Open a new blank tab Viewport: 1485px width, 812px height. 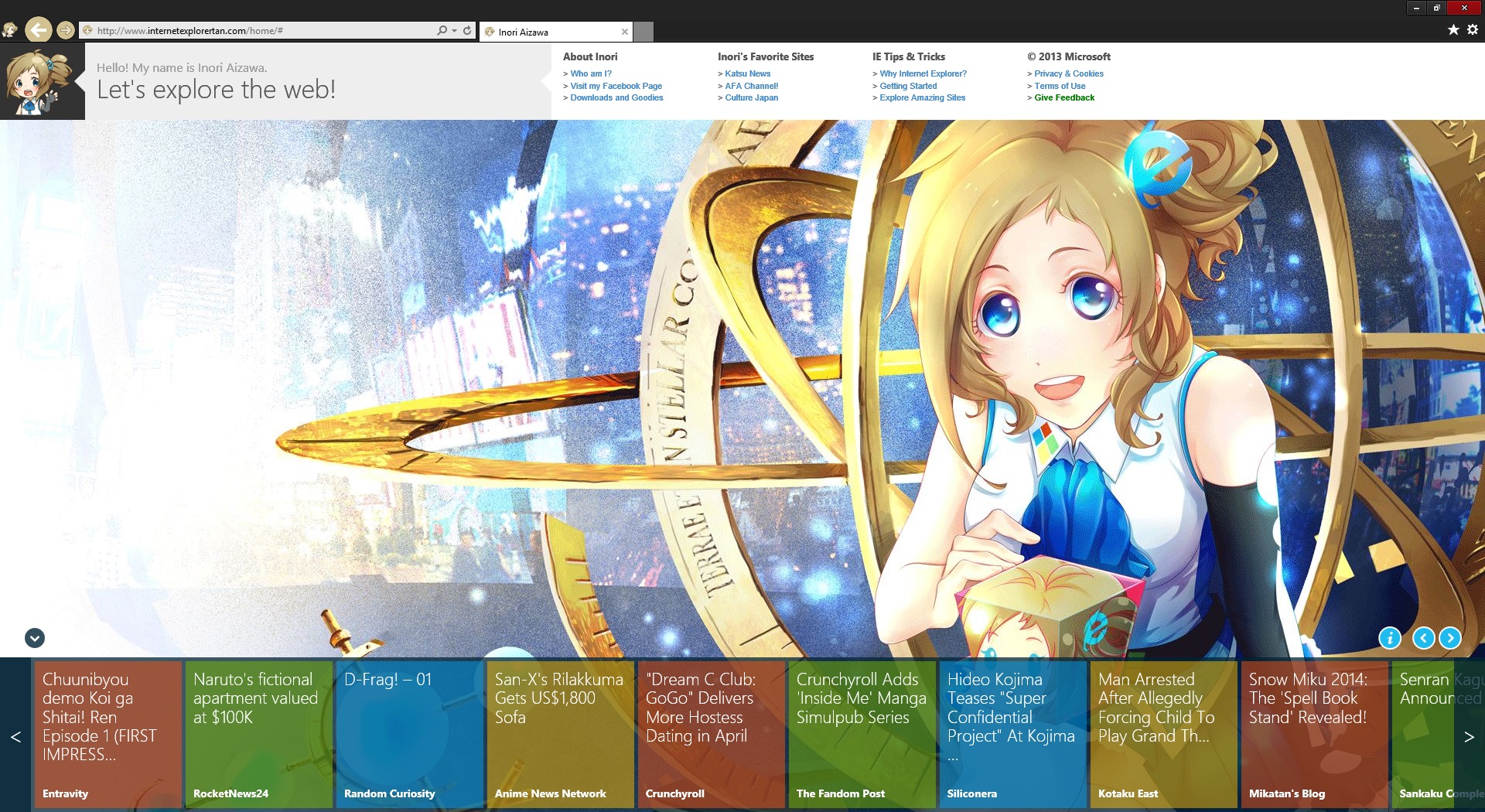coord(643,32)
